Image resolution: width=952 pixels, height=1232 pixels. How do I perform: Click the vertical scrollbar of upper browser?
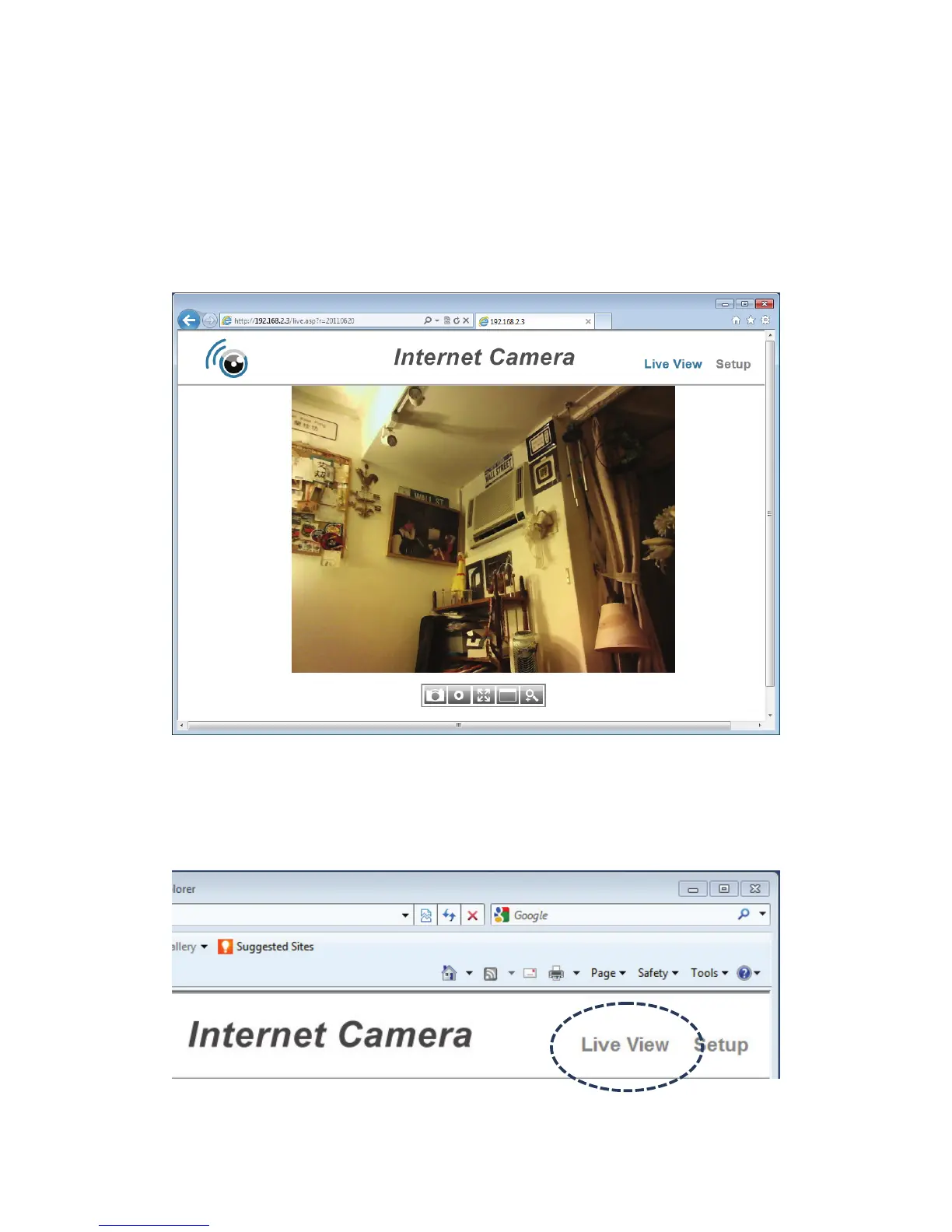(770, 513)
